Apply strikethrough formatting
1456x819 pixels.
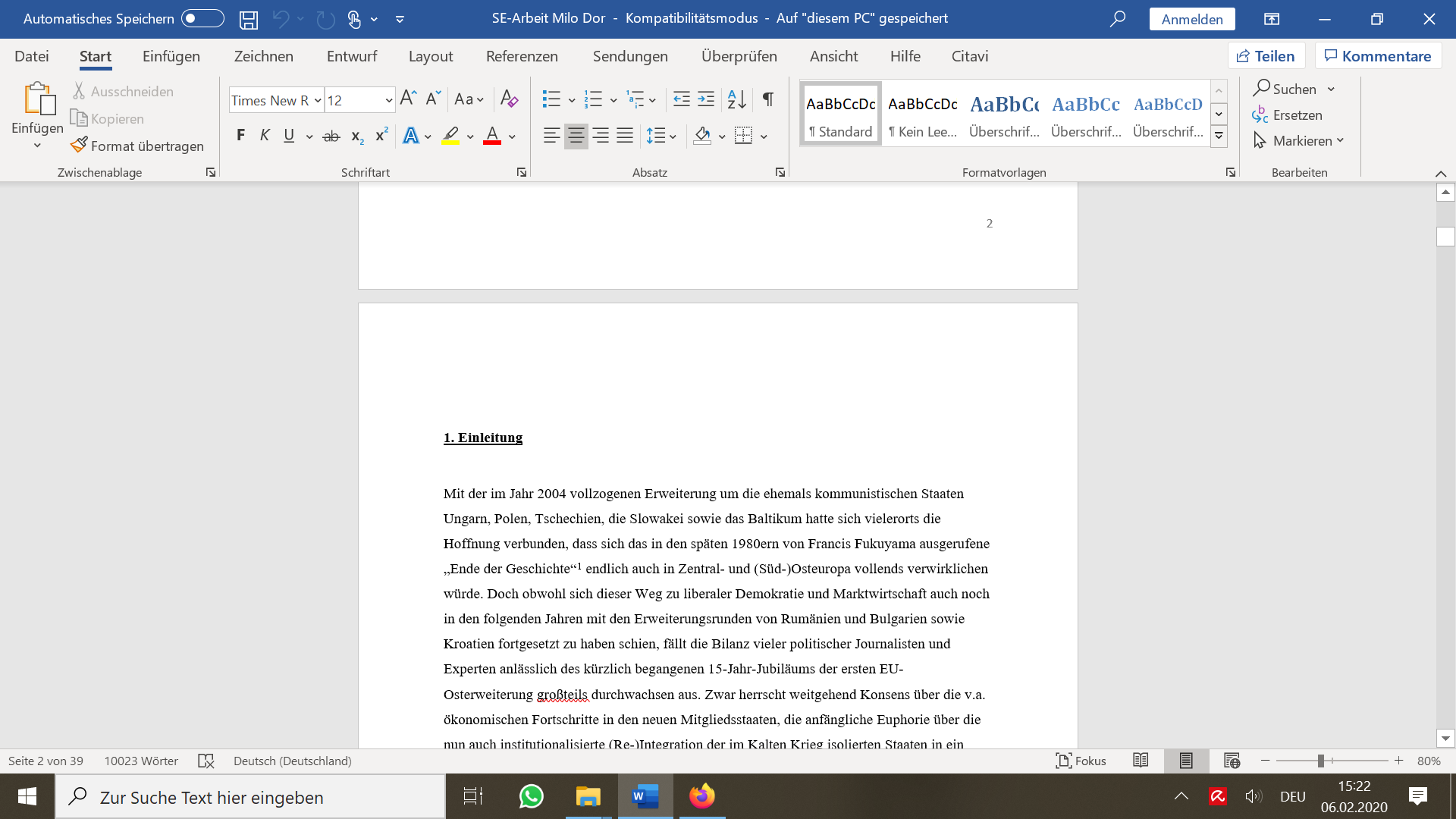(331, 136)
